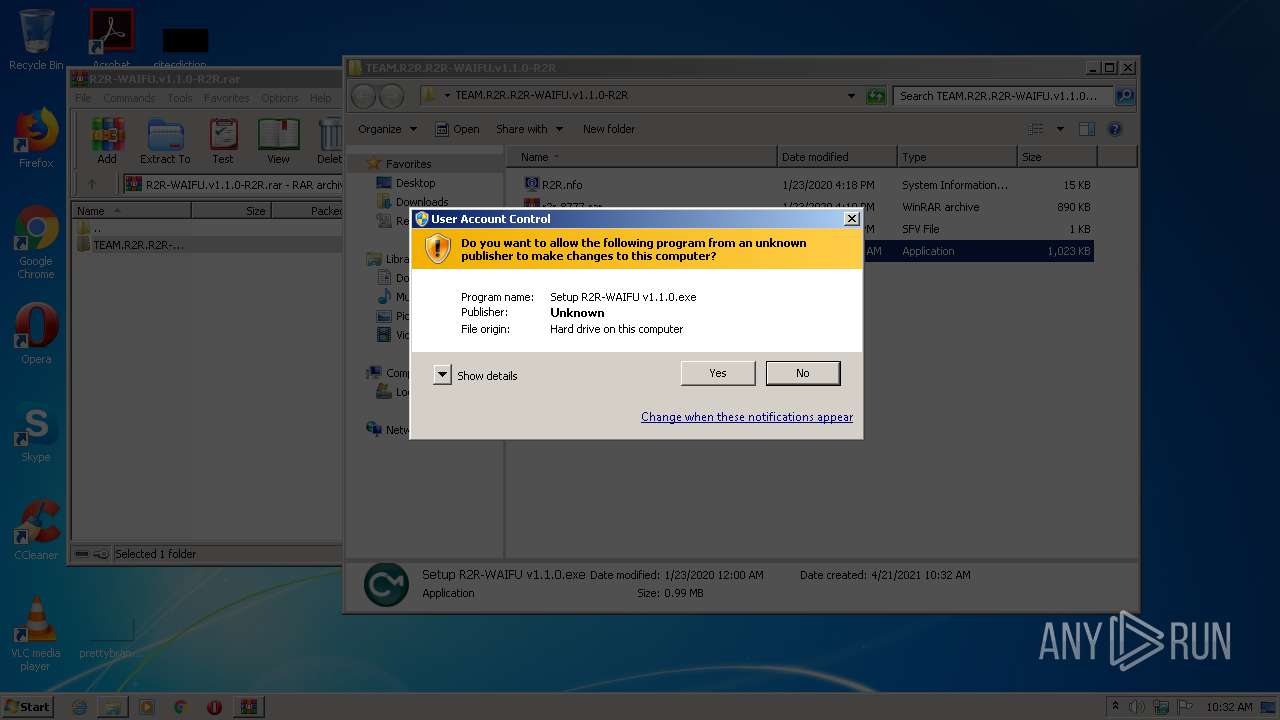Click the Chrome taskbar icon
The height and width of the screenshot is (720, 1280).
[x=181, y=707]
